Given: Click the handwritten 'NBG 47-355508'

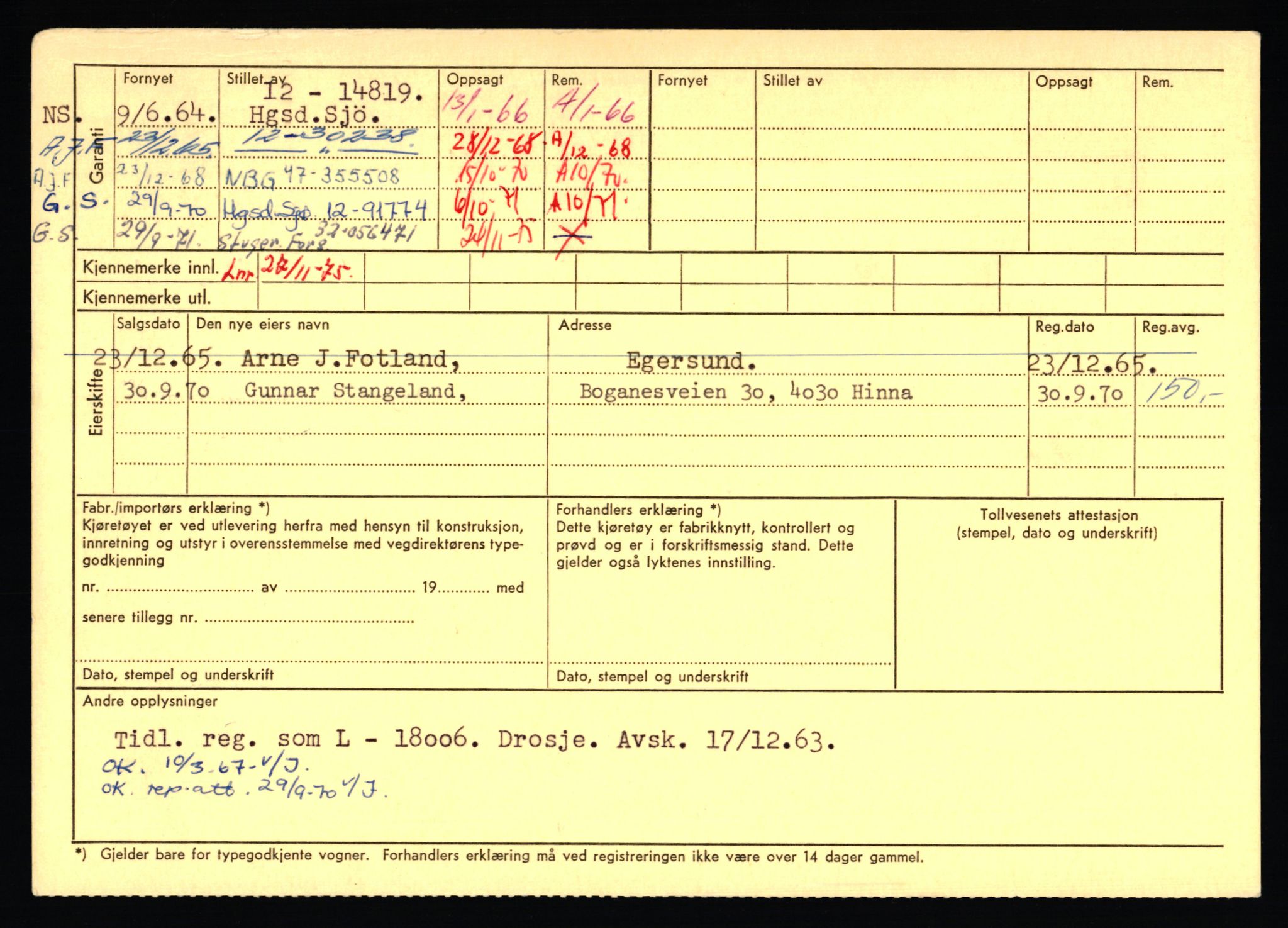Looking at the screenshot, I should (313, 177).
